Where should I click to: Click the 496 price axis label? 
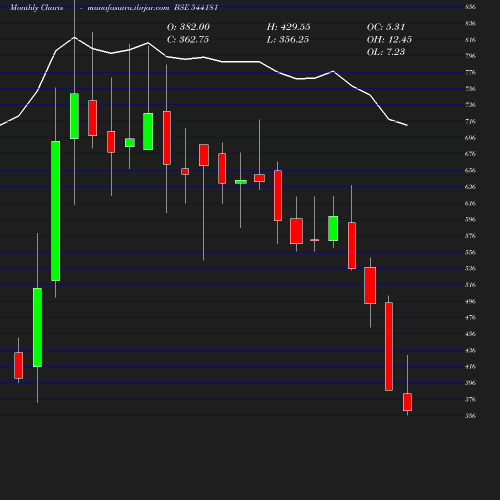tap(470, 301)
